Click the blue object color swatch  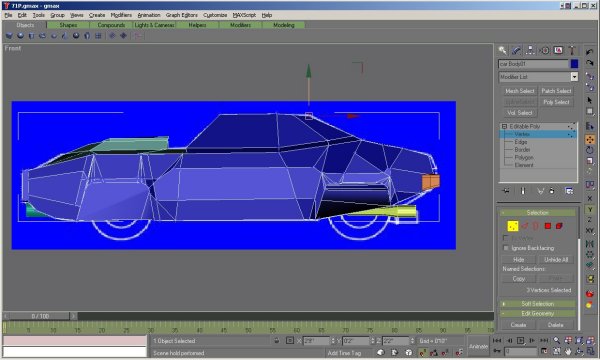(x=574, y=64)
